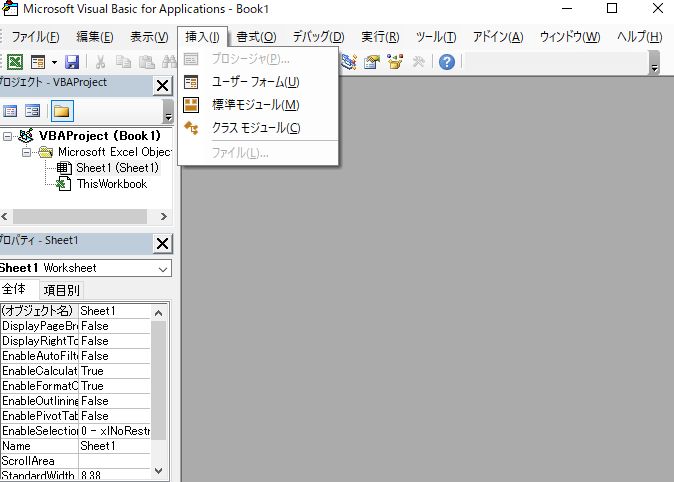Select Sheet1 (Sheet1) in project tree
The width and height of the screenshot is (674, 482).
[117, 168]
